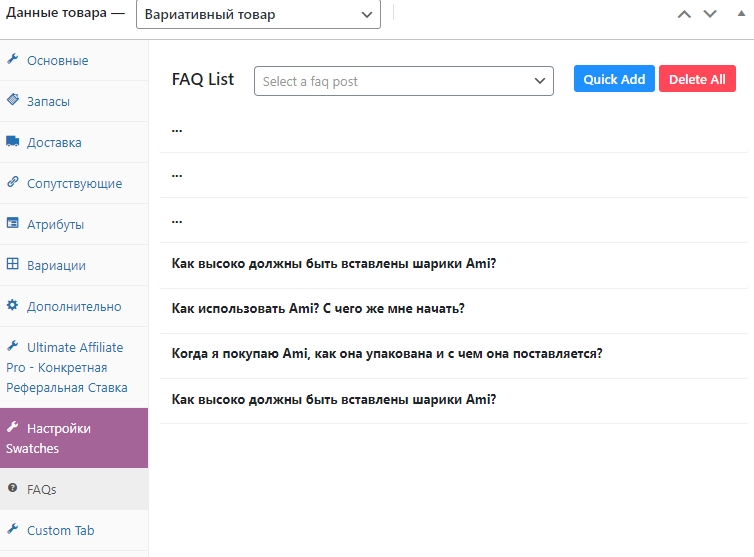754x557 pixels.
Task: Expand FAQ item Когда я покупаю Ami
Action: (453, 354)
